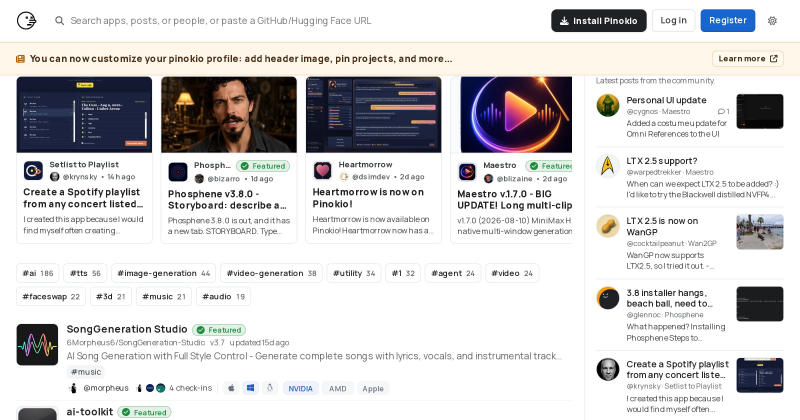Click the Log in button

[x=673, y=20]
